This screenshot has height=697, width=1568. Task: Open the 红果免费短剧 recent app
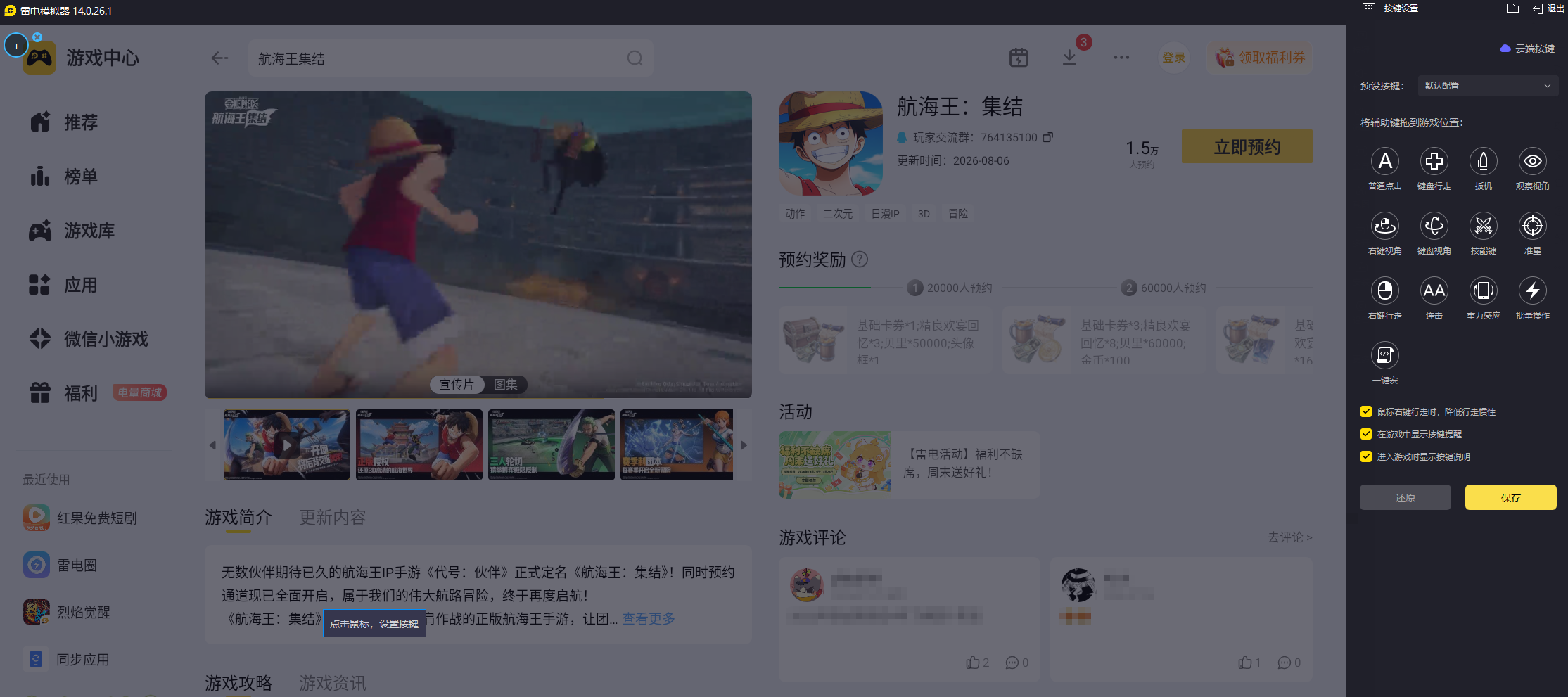pos(80,518)
